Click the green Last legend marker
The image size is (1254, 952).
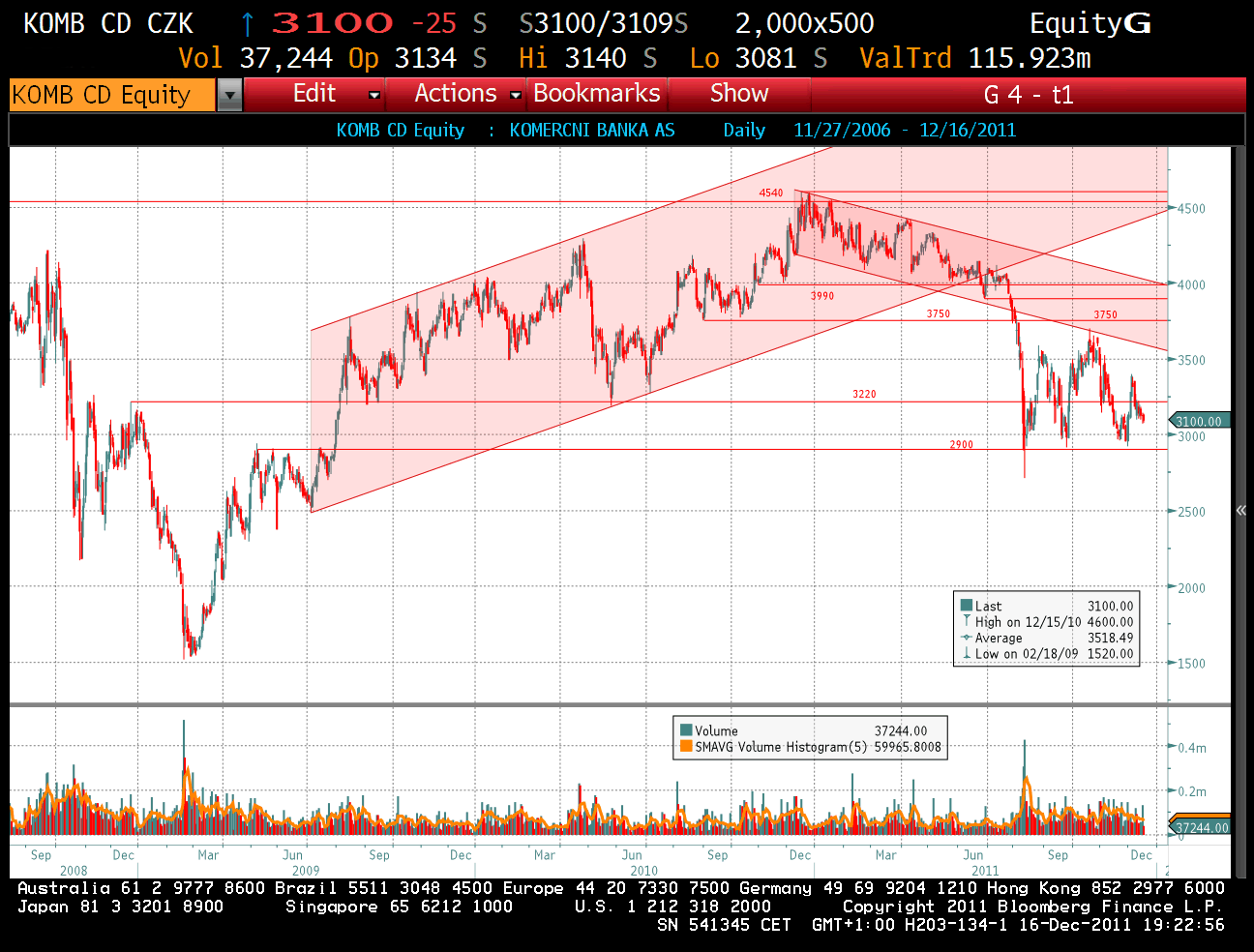point(966,606)
